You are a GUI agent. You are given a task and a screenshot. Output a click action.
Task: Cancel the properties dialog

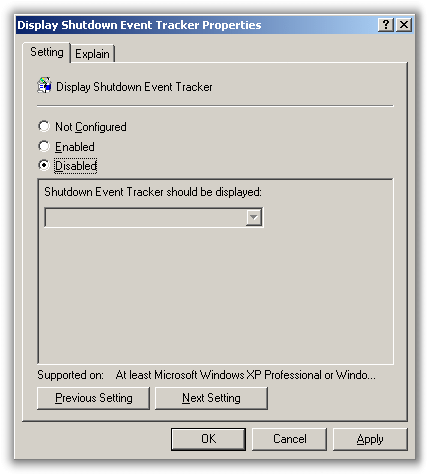(x=289, y=439)
